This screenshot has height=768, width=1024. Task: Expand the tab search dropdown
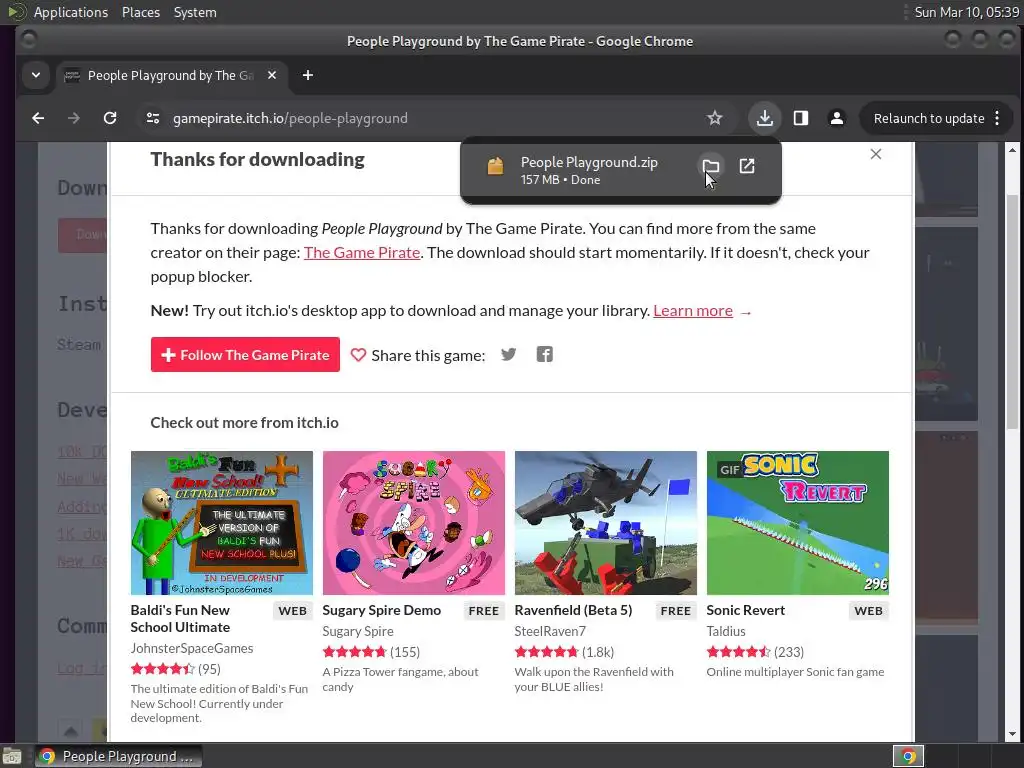36,76
